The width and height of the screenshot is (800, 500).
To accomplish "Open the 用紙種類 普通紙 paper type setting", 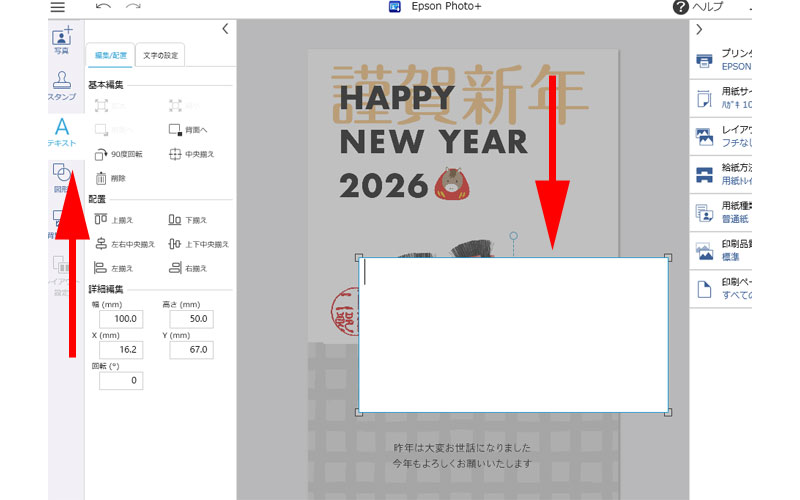I will [720, 212].
